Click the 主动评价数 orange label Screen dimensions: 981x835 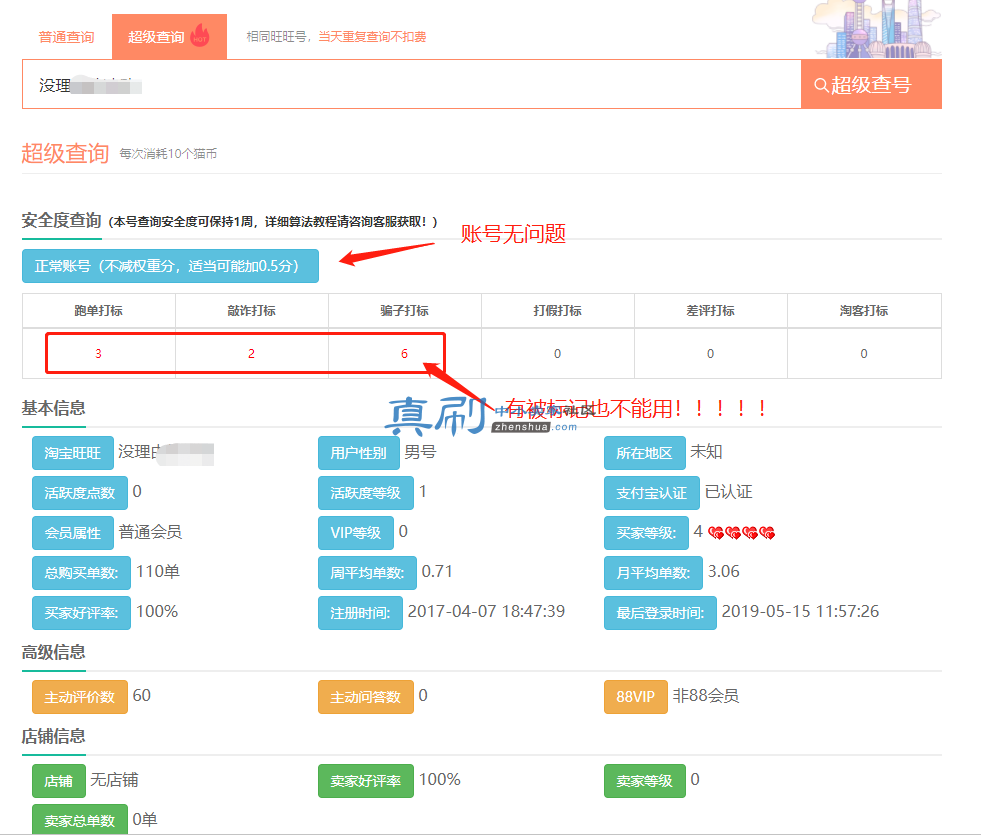click(79, 697)
